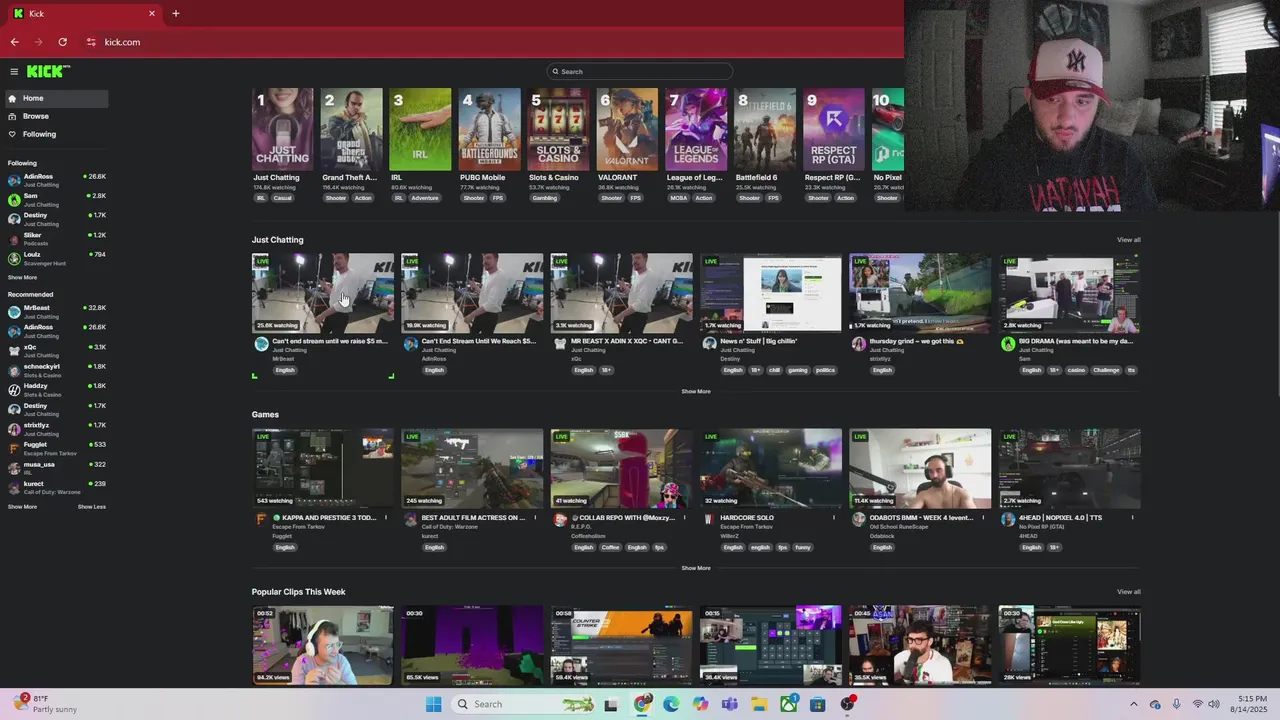Open Windows Start menu
This screenshot has height=720, width=1280.
433,704
